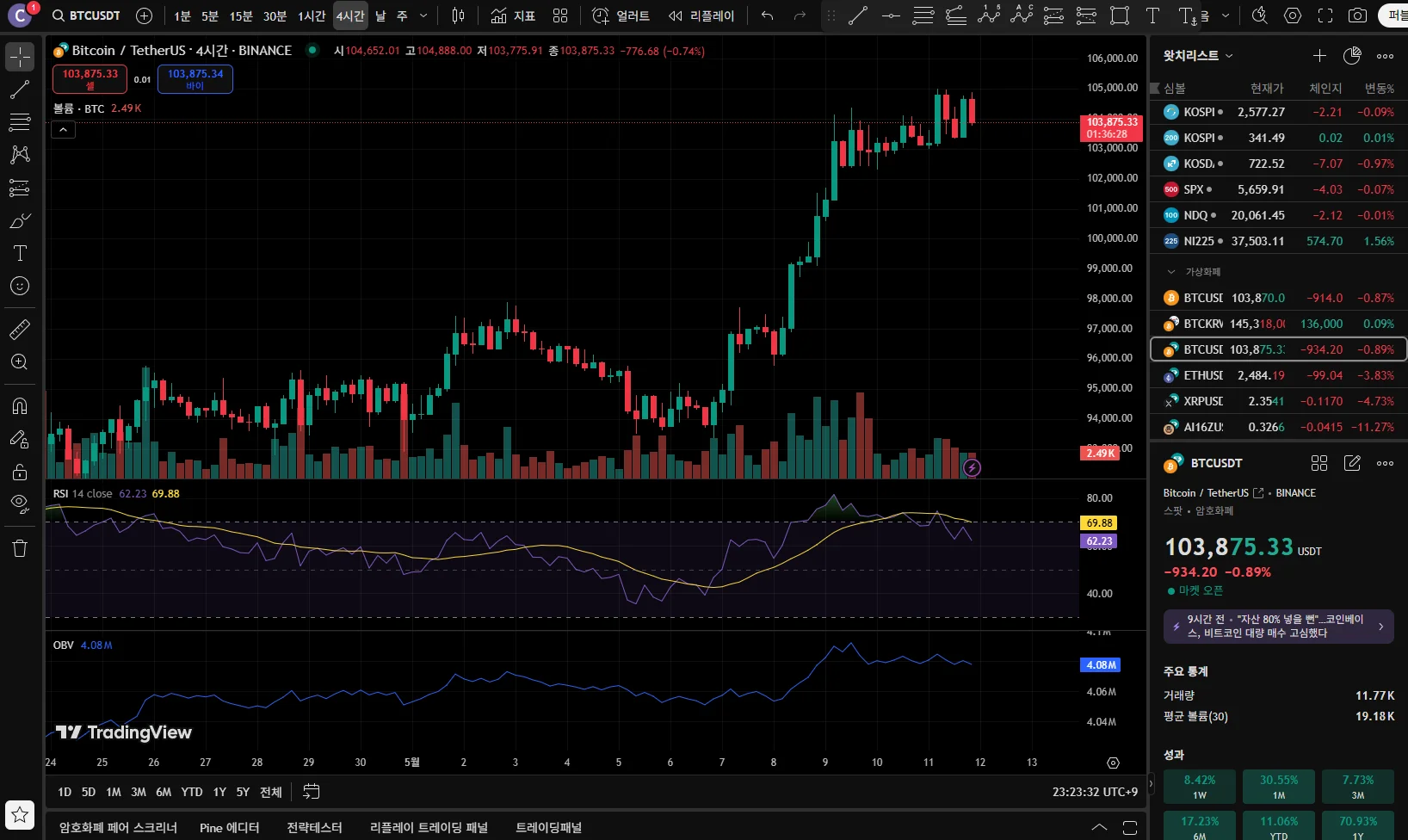Select the brush drawing tool

(20, 220)
